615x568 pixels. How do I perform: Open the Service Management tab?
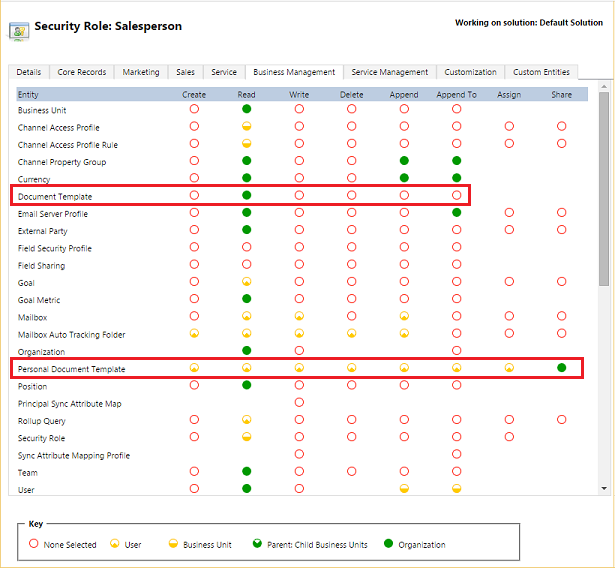tap(390, 72)
